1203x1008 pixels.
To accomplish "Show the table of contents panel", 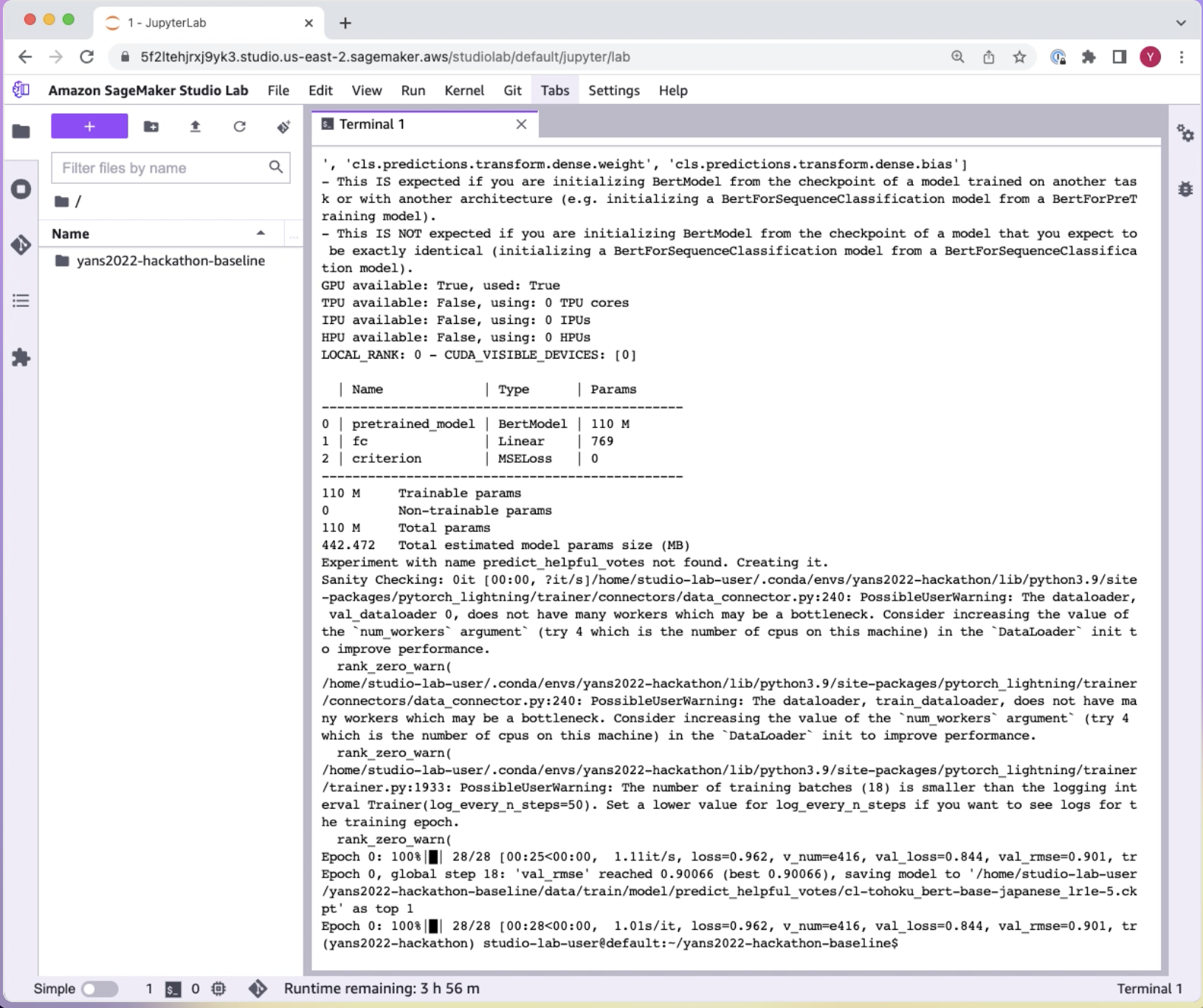I will [x=21, y=301].
